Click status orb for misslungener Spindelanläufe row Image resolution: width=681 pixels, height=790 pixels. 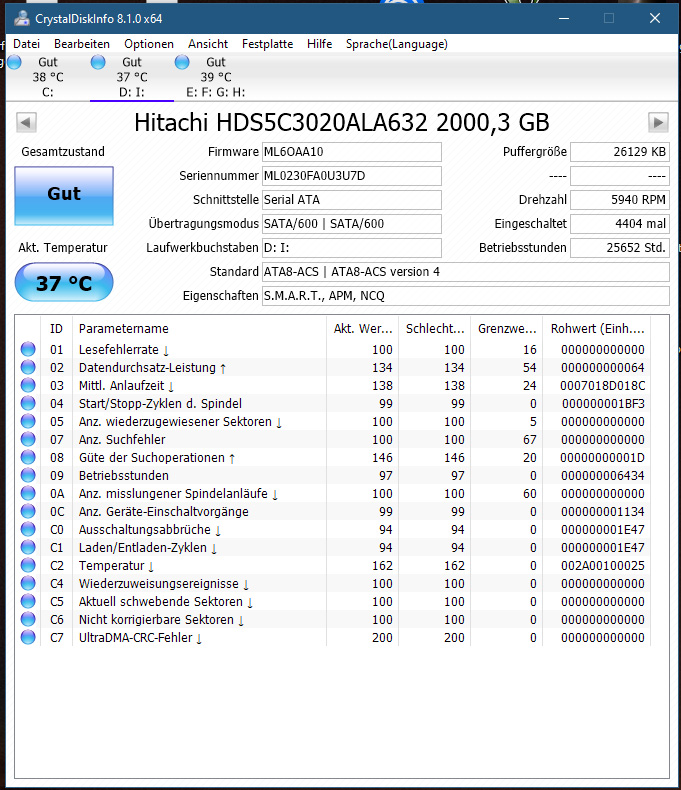point(28,493)
